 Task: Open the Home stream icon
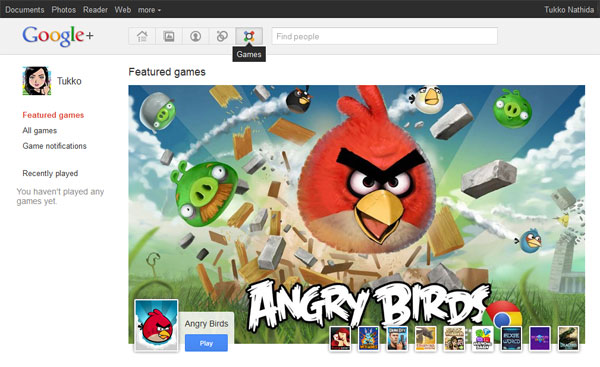[142, 36]
